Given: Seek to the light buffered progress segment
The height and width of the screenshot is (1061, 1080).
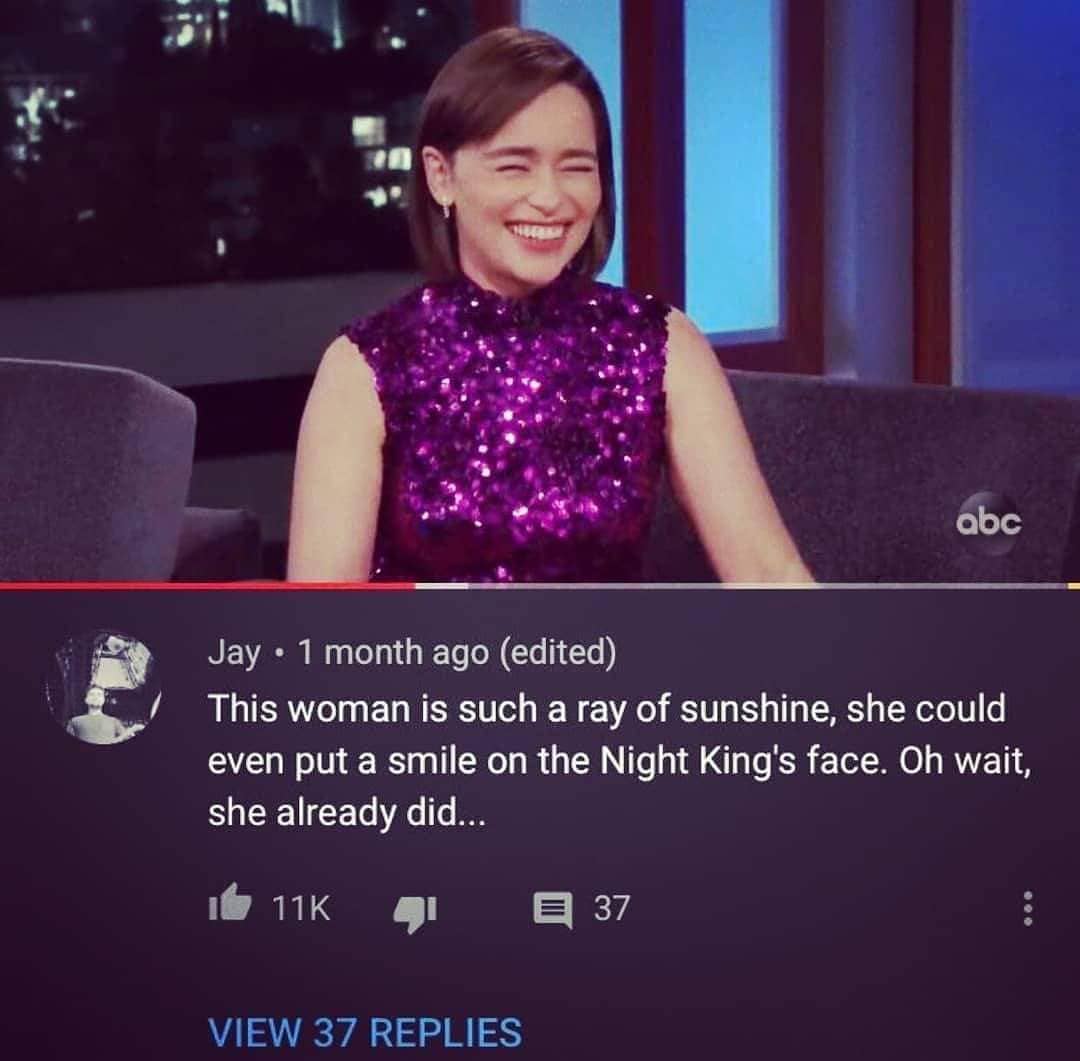Looking at the screenshot, I should click(x=442, y=586).
